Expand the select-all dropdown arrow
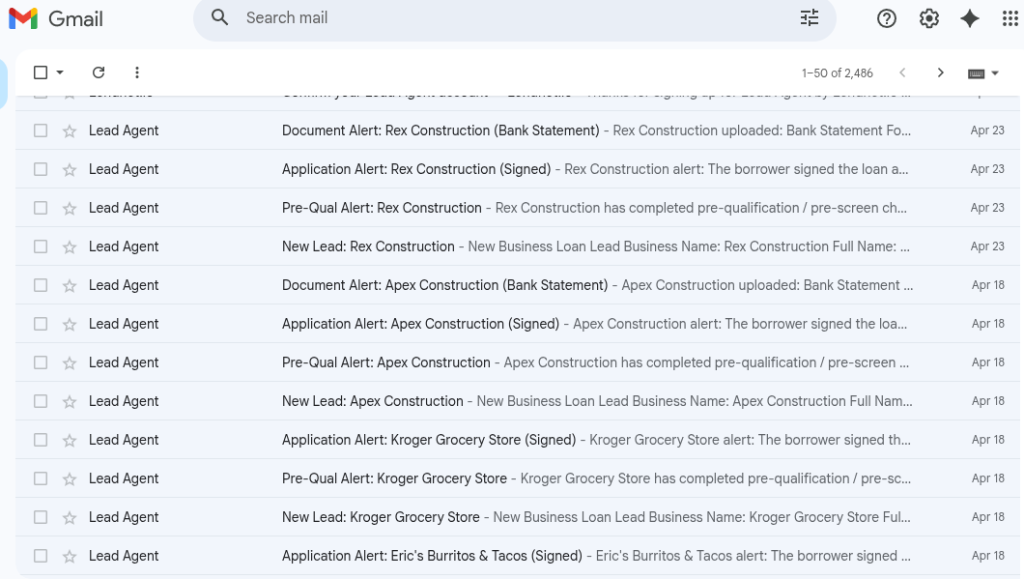Image resolution: width=1024 pixels, height=579 pixels. point(60,72)
